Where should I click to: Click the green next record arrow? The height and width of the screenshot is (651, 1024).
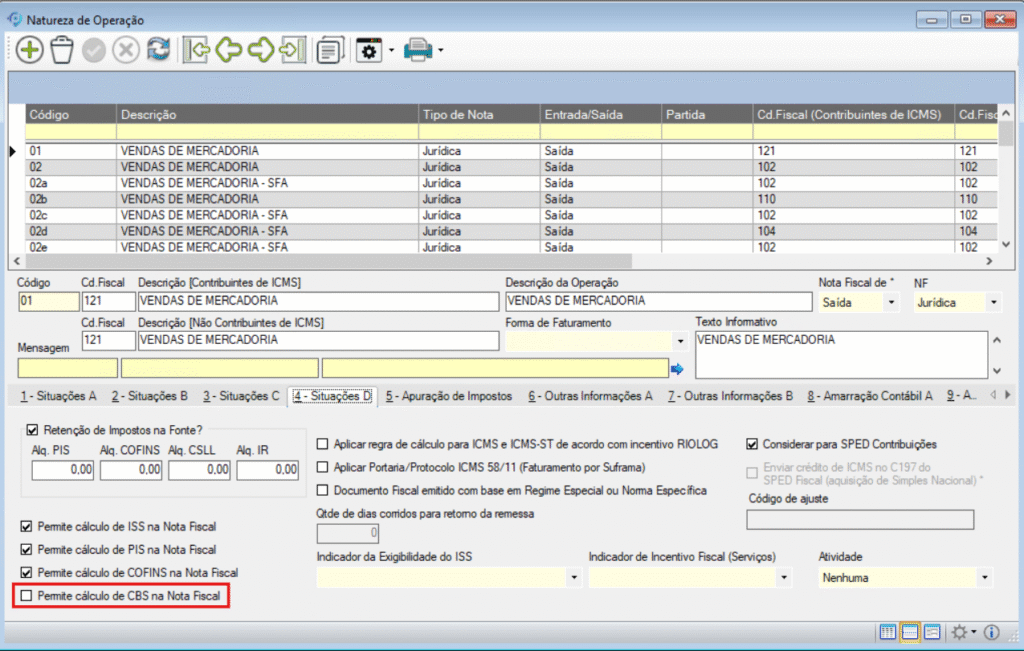click(261, 51)
